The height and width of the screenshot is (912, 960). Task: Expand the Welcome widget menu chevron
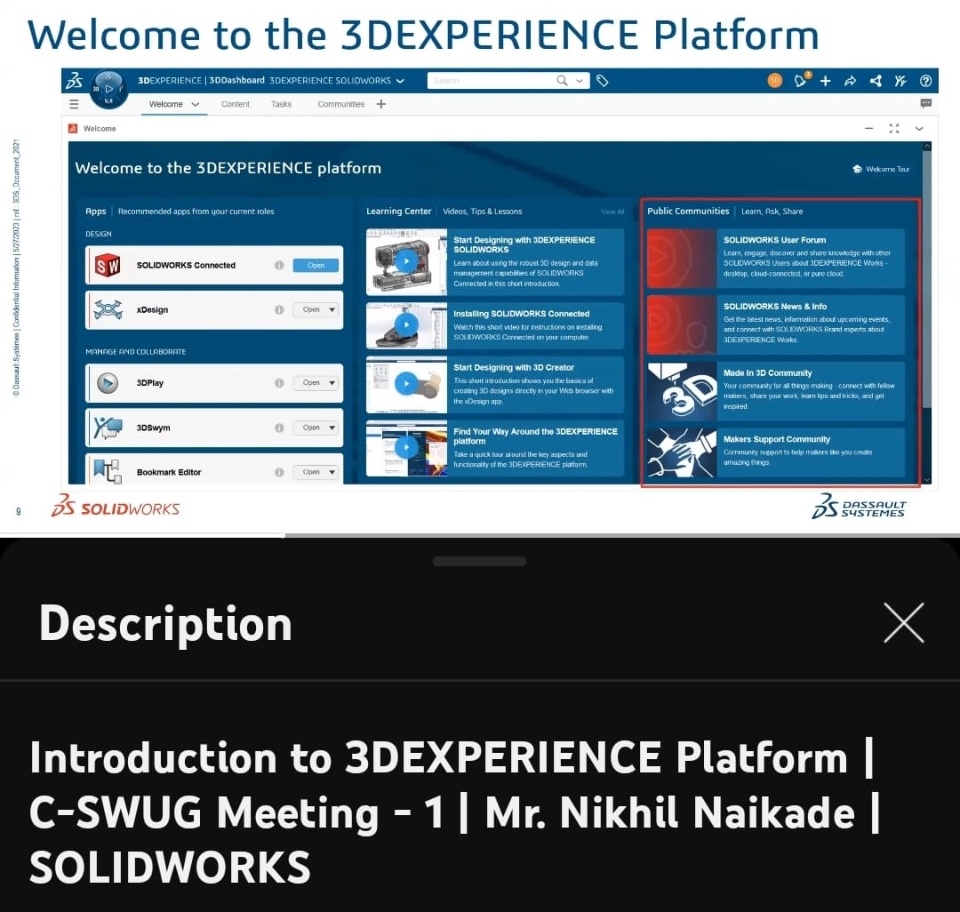coord(919,129)
